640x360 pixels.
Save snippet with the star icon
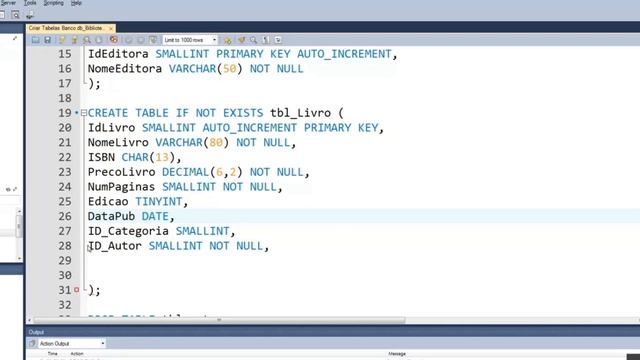[228, 40]
